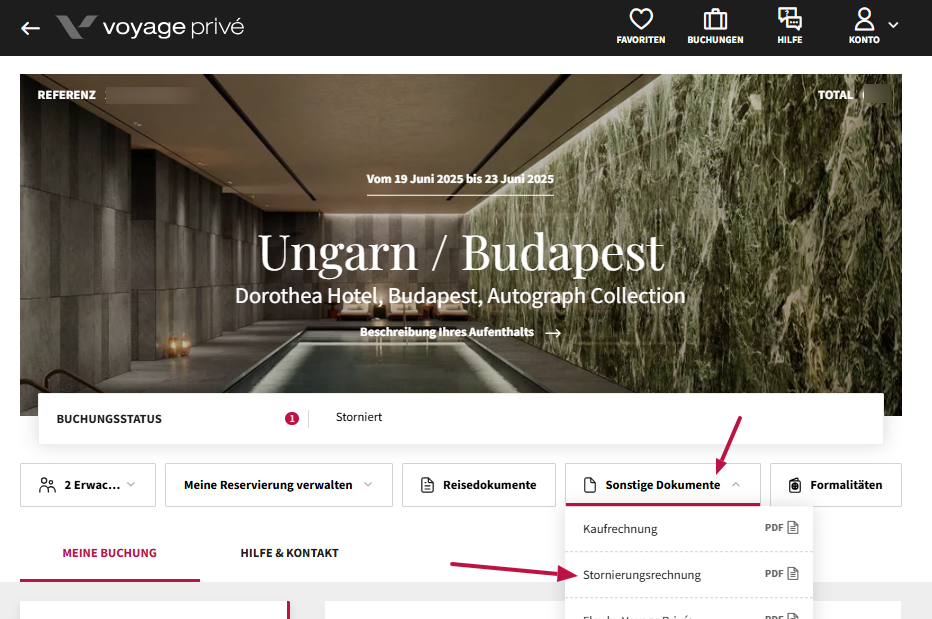The height and width of the screenshot is (619, 932).
Task: Click the red notification badge in Buchungsstatus
Action: pyautogui.click(x=292, y=419)
